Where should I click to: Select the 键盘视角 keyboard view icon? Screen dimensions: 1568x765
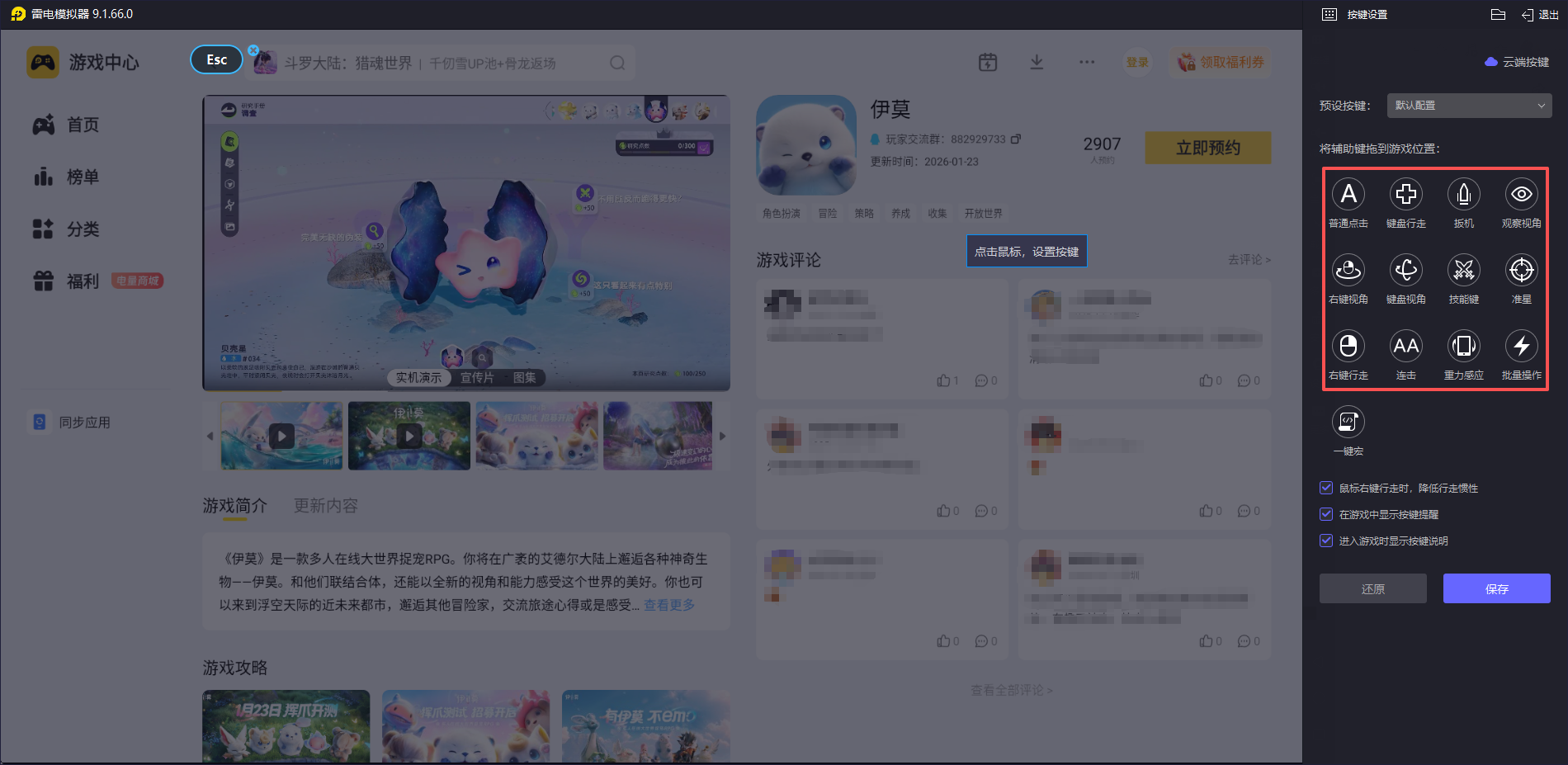(1406, 271)
